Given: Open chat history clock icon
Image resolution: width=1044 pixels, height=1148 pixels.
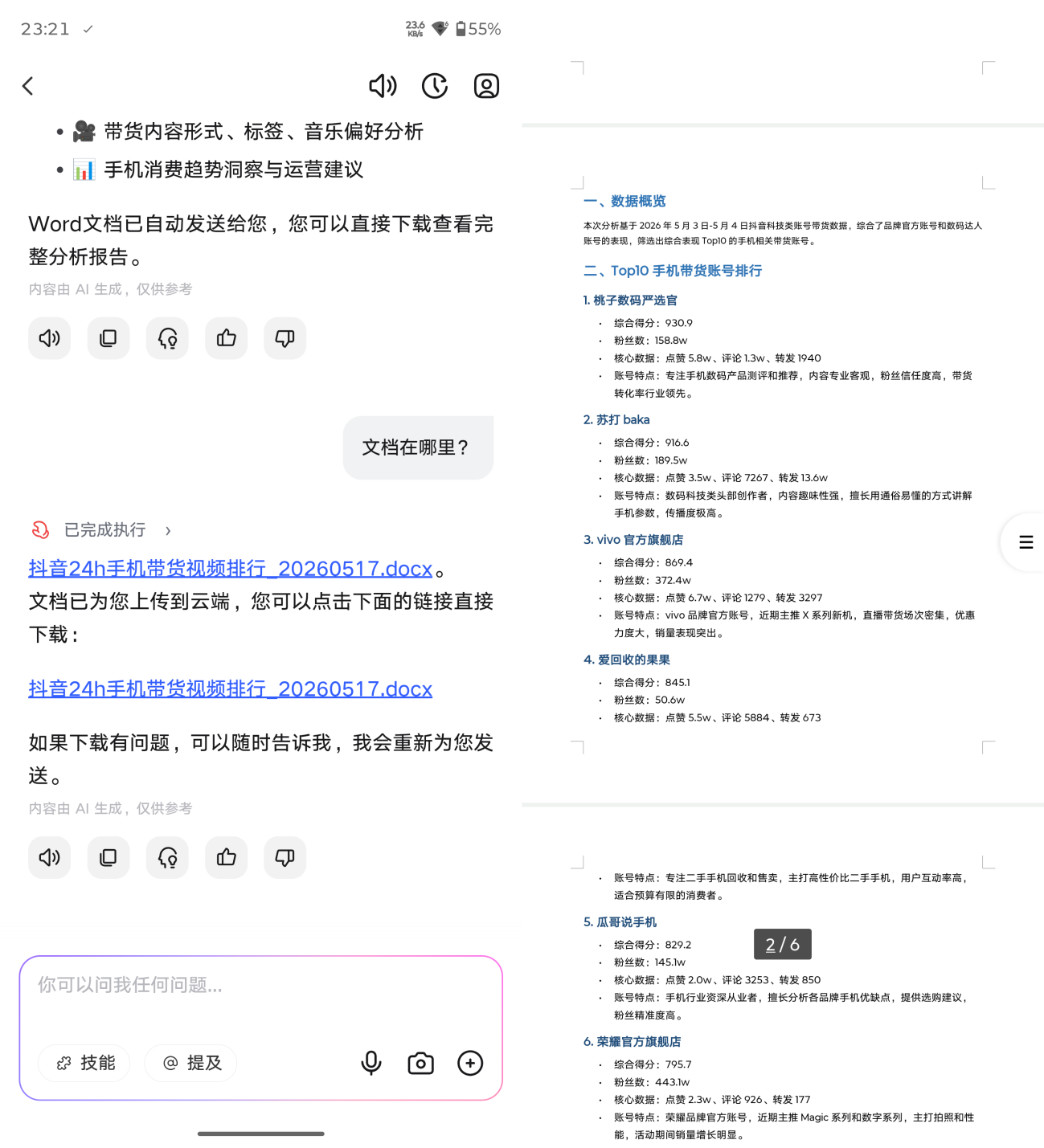Looking at the screenshot, I should tap(435, 86).
